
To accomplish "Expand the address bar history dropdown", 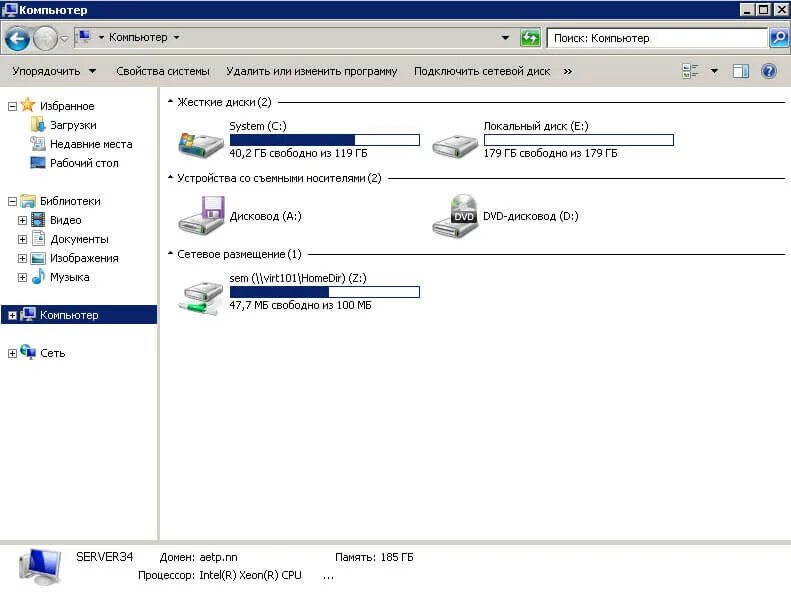I will [505, 38].
